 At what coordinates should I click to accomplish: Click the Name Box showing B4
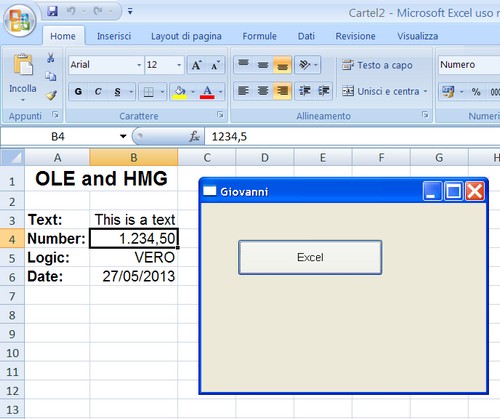58,137
